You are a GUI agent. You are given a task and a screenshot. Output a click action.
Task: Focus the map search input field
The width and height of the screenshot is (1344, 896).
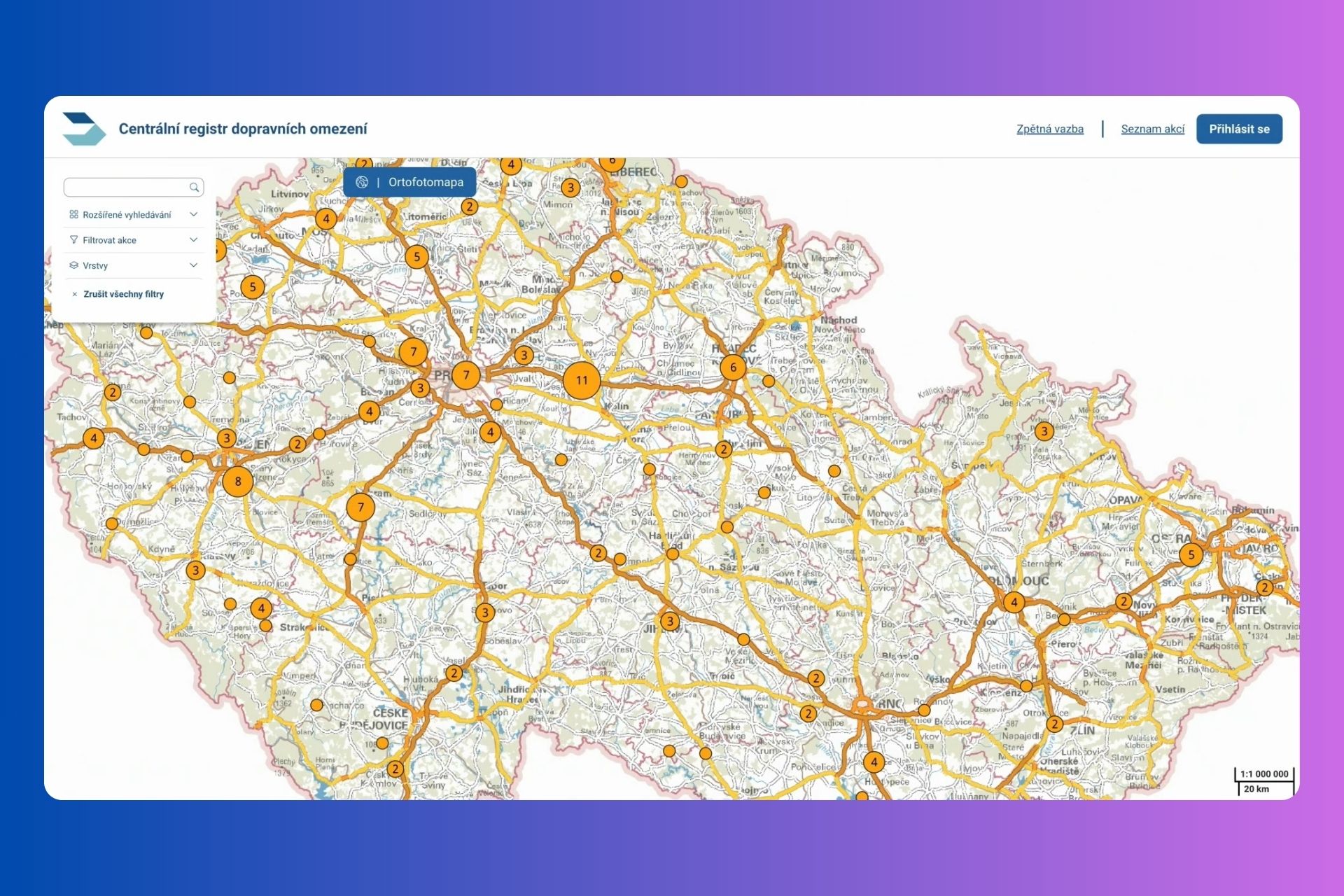click(126, 187)
